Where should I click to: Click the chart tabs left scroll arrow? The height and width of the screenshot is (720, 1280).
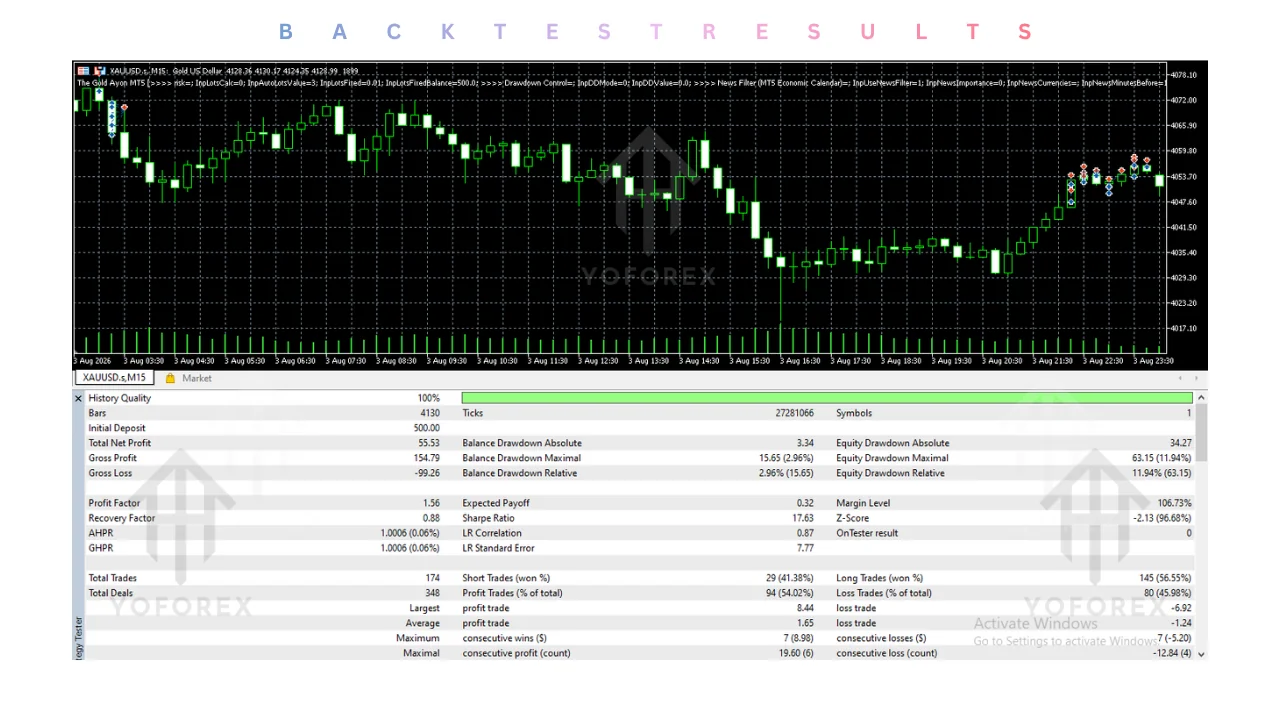click(1181, 378)
